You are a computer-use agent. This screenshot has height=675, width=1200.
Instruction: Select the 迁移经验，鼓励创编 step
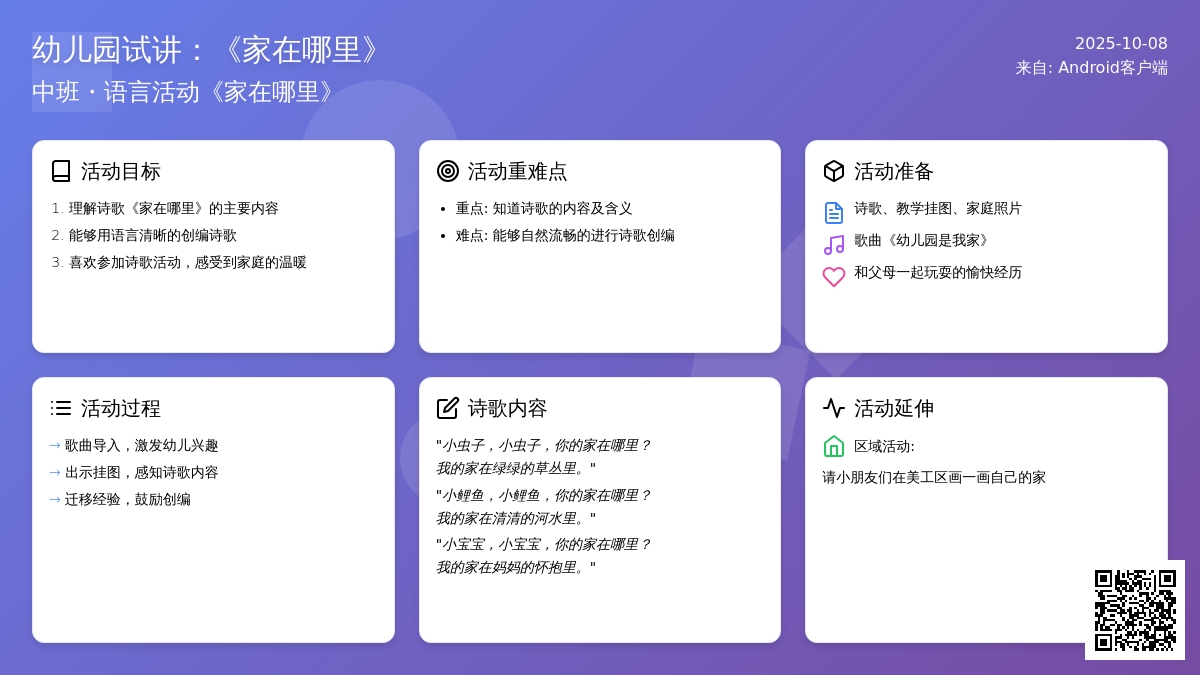click(x=127, y=499)
